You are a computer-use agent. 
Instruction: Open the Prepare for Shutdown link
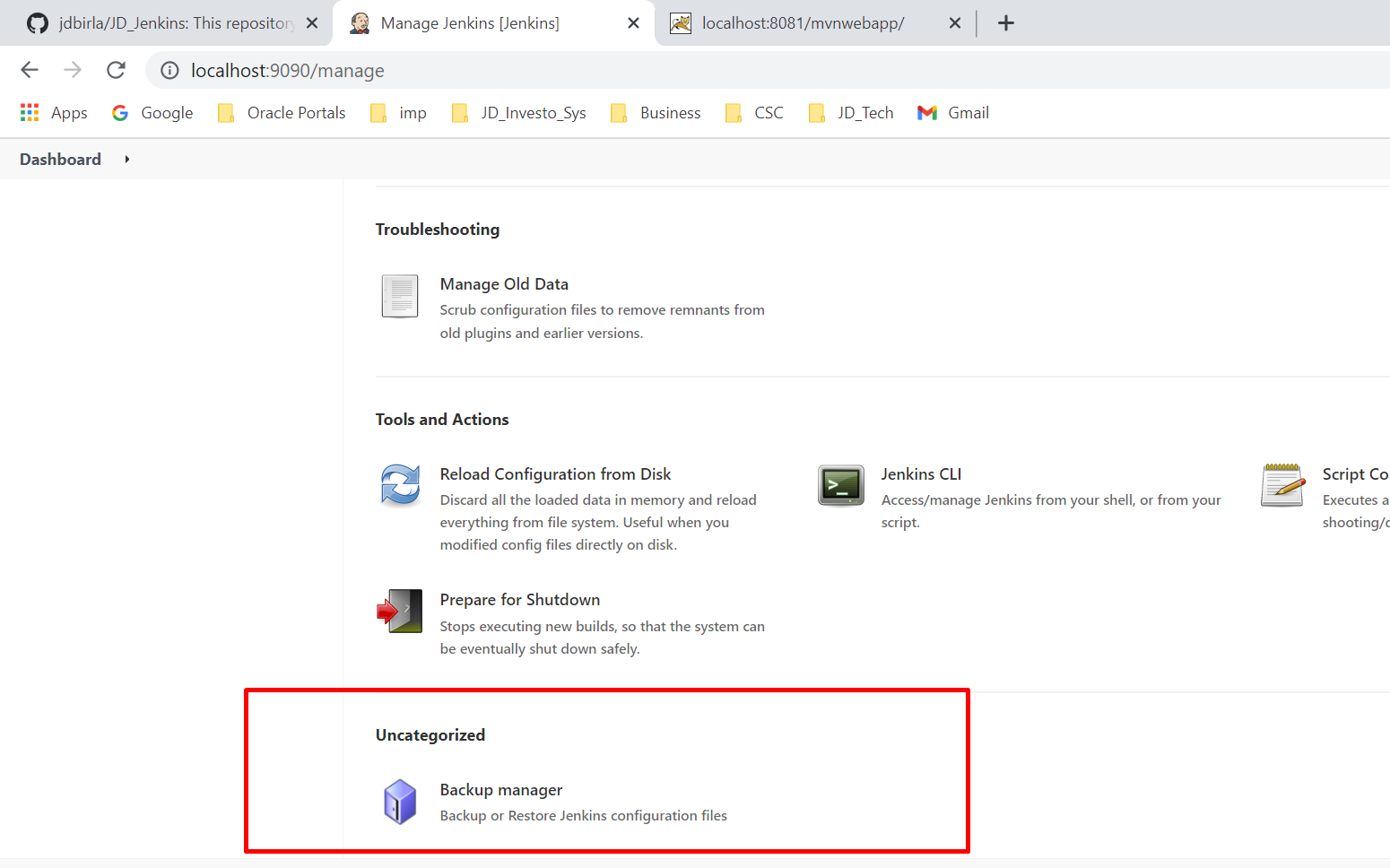pos(520,600)
